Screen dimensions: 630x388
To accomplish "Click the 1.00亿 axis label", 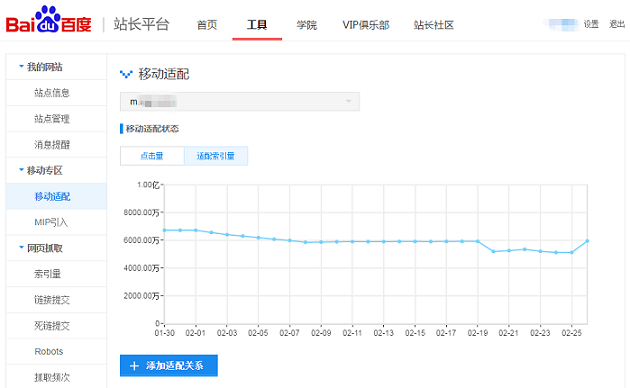I will pyautogui.click(x=148, y=185).
